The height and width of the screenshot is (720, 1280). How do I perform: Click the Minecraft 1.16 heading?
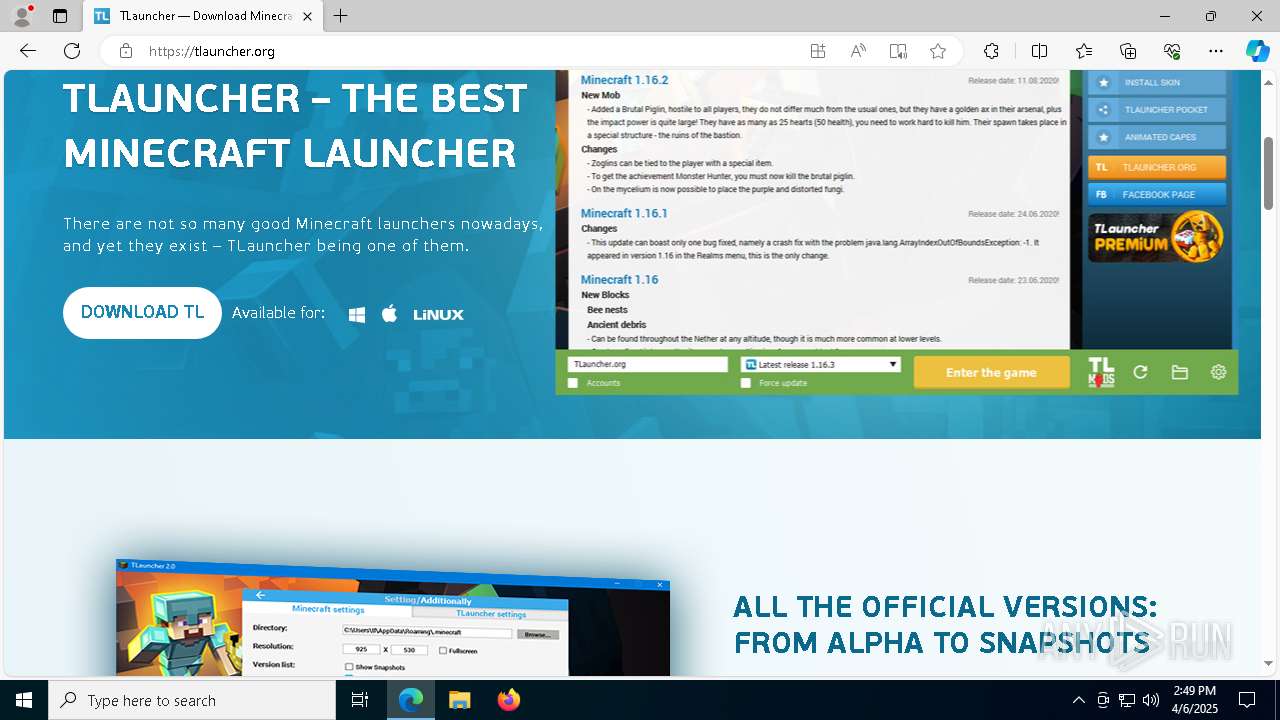[619, 280]
